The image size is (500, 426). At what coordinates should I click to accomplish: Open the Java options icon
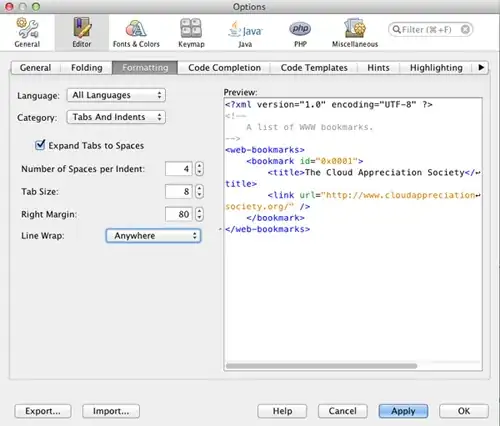click(x=245, y=30)
